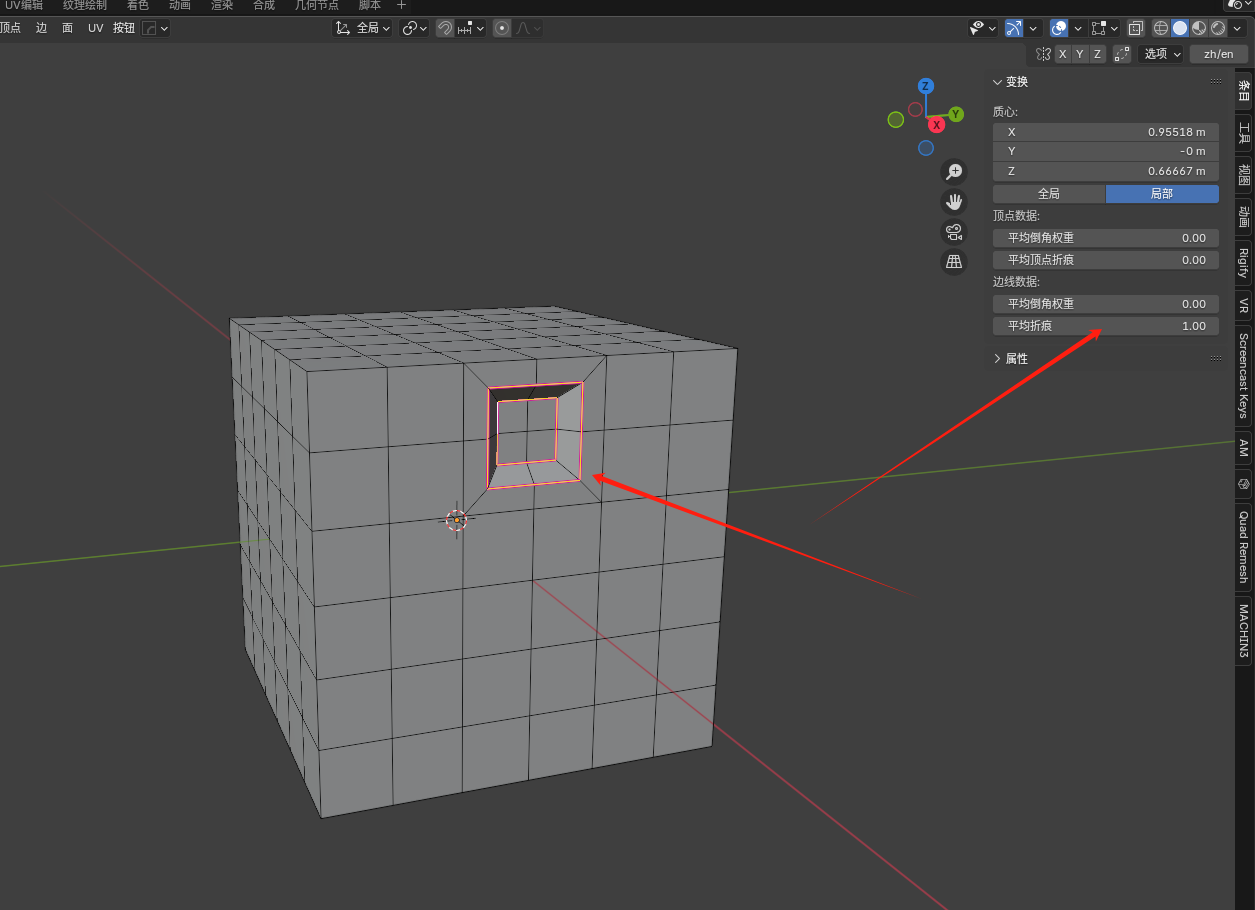Select 全局 (Global) coordinate button in panel
Viewport: 1255px width, 910px height.
pos(1049,194)
